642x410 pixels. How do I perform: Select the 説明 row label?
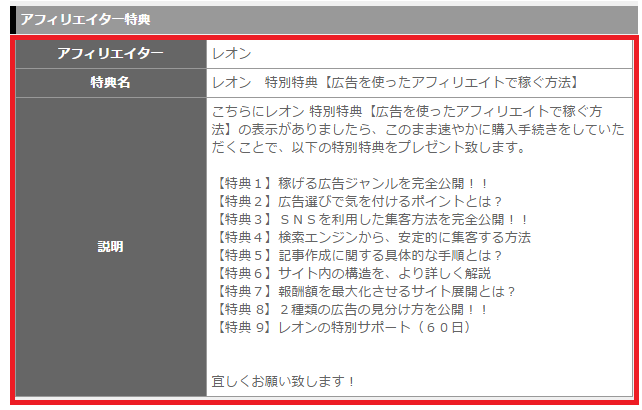[x=111, y=247]
